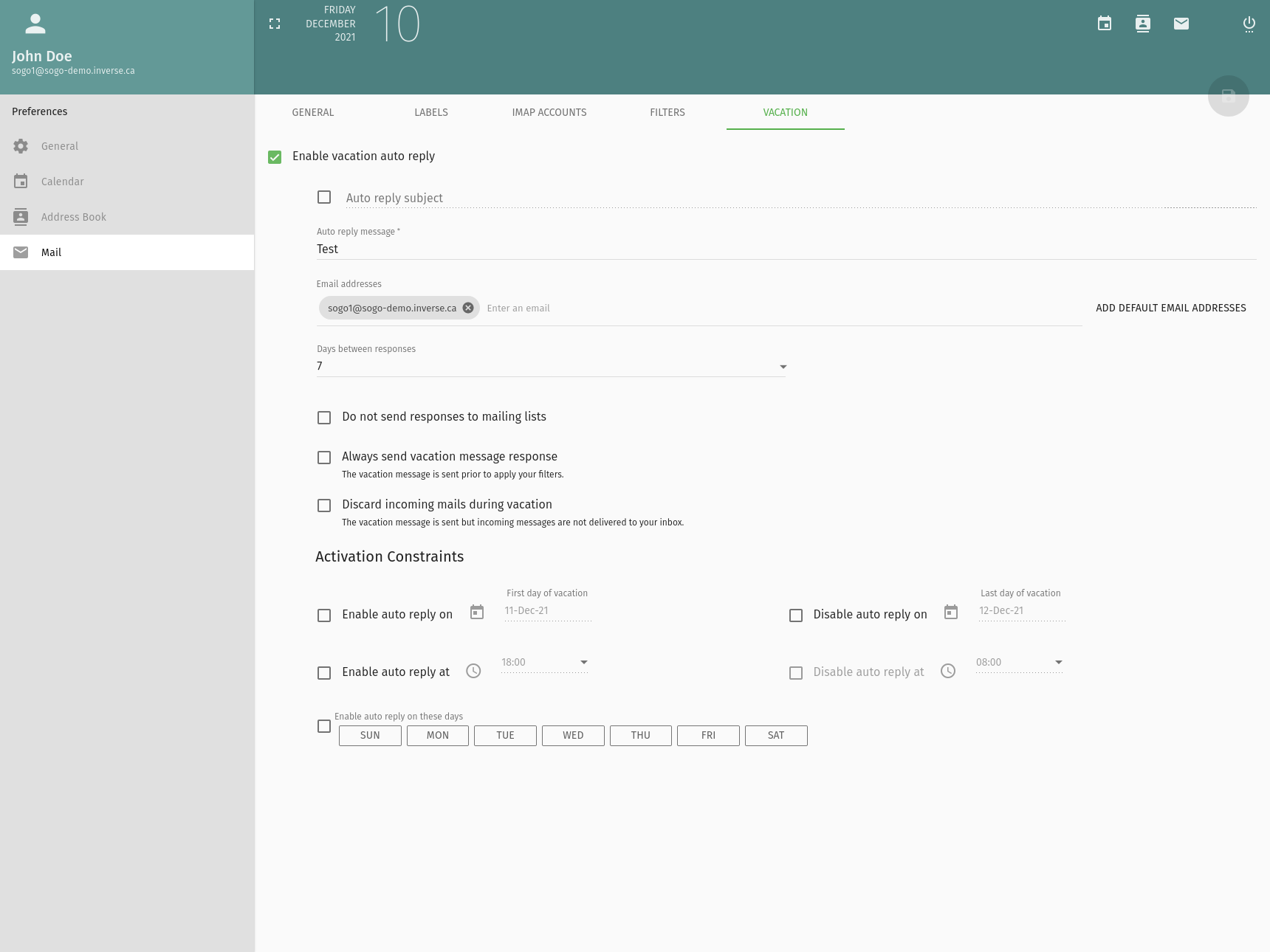
Task: Open the Address Book header icon
Action: tap(1143, 24)
